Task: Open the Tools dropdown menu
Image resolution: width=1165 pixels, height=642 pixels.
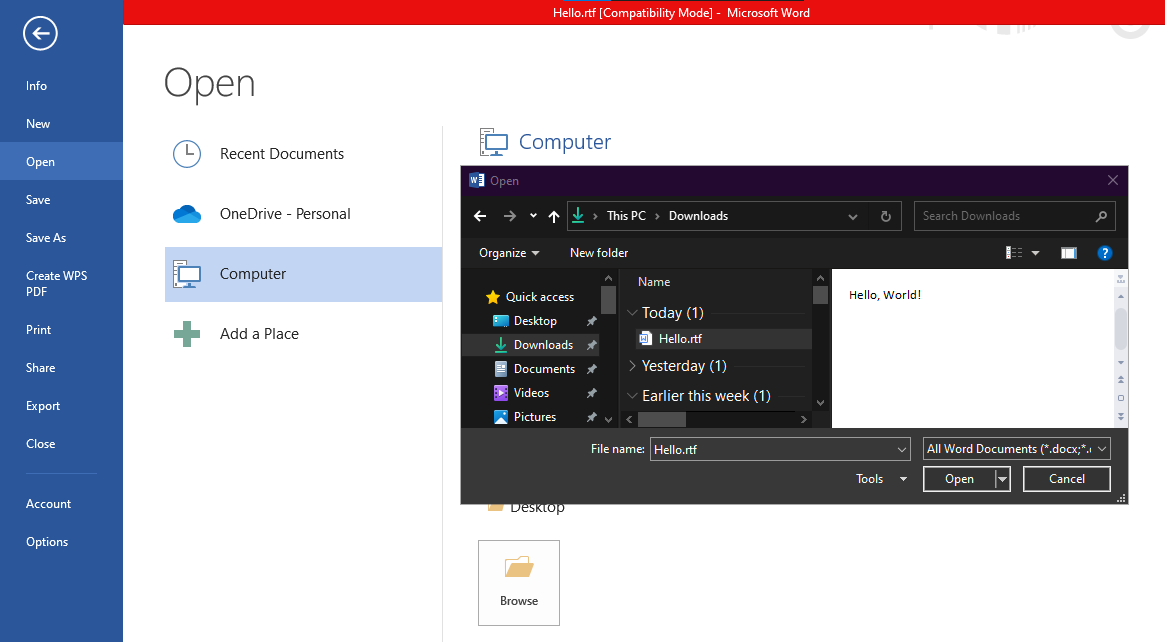Action: point(881,479)
